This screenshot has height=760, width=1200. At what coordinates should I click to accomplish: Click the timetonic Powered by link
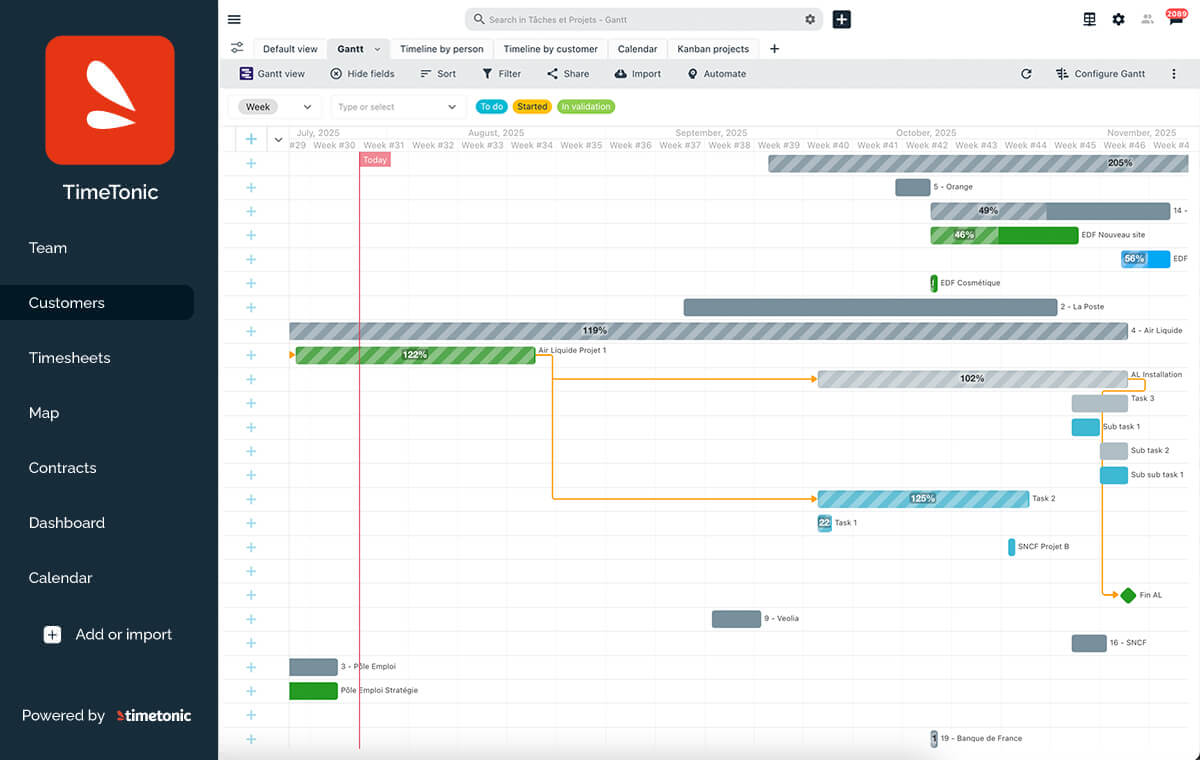(x=154, y=715)
